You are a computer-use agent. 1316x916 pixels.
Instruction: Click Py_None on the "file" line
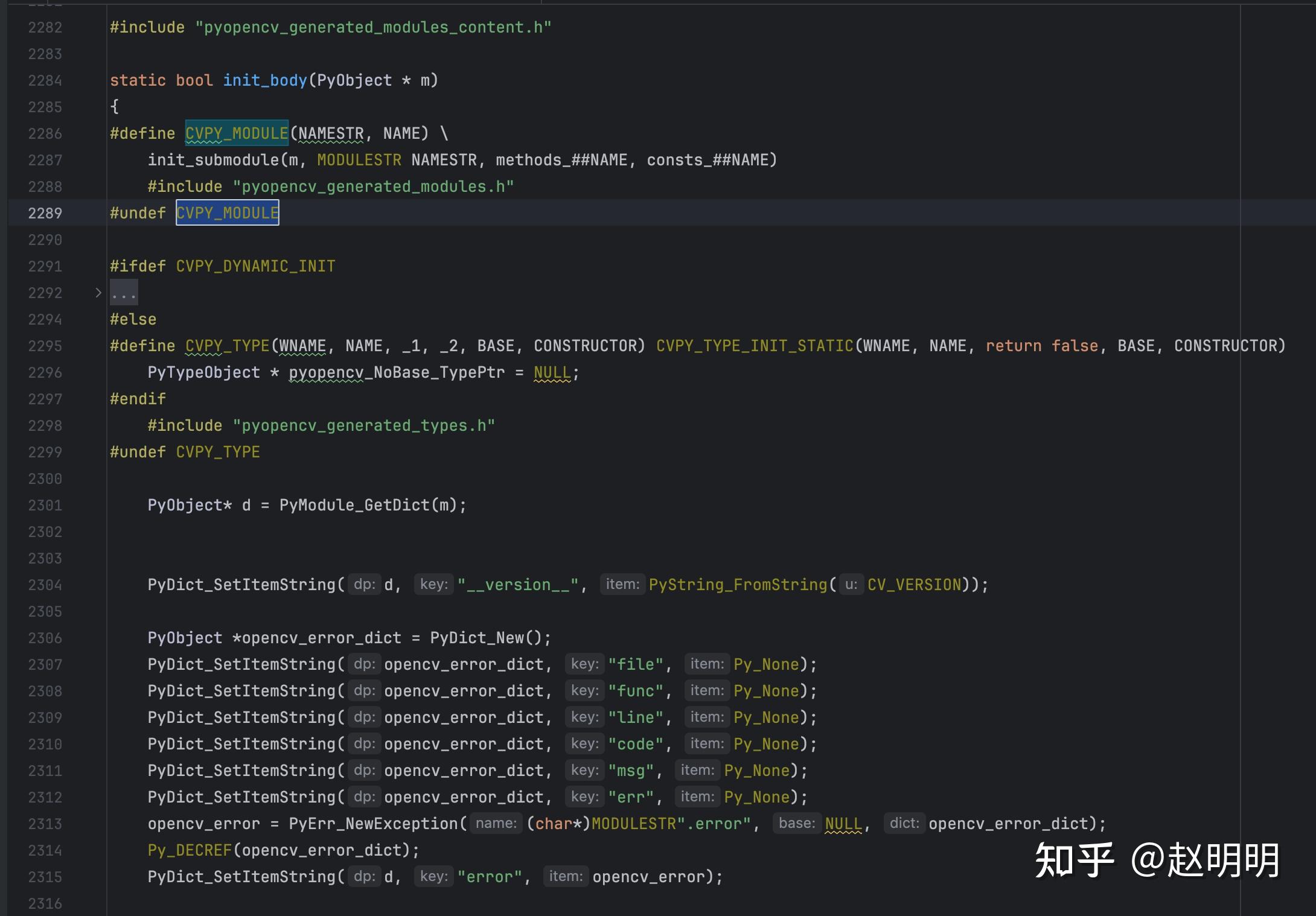[x=766, y=664]
